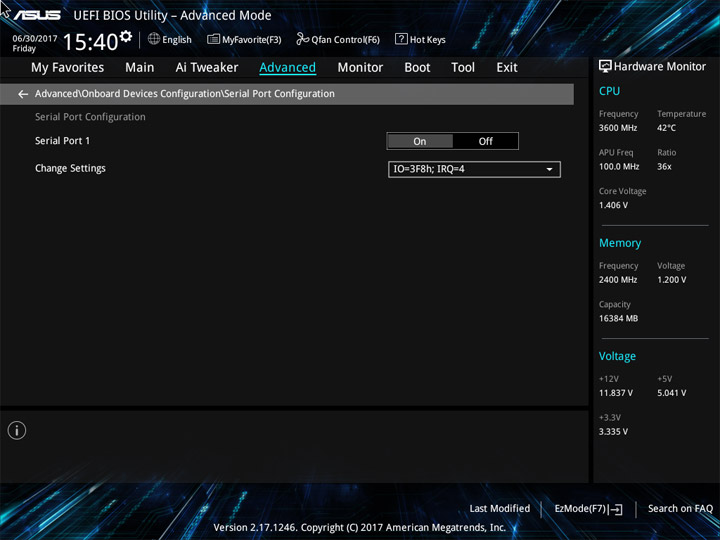720x540 pixels.
Task: Click +12V reading 11.837 V
Action: (x=615, y=393)
